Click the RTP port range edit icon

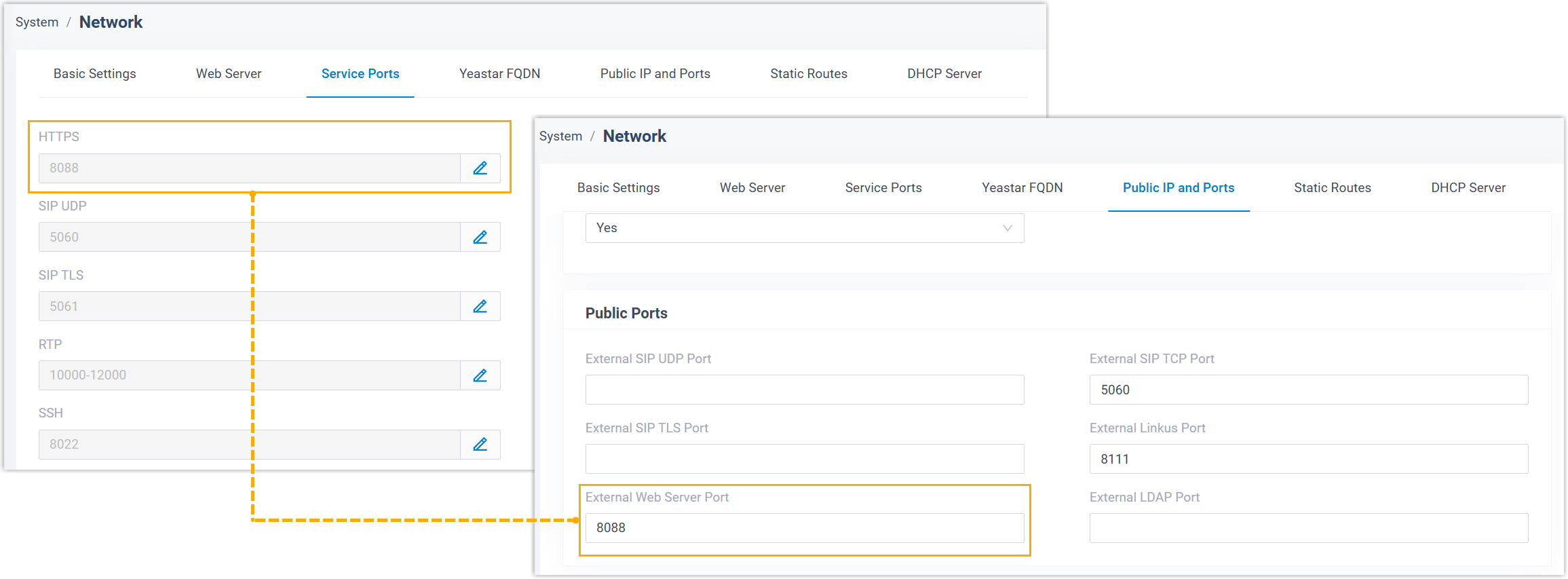[480, 375]
